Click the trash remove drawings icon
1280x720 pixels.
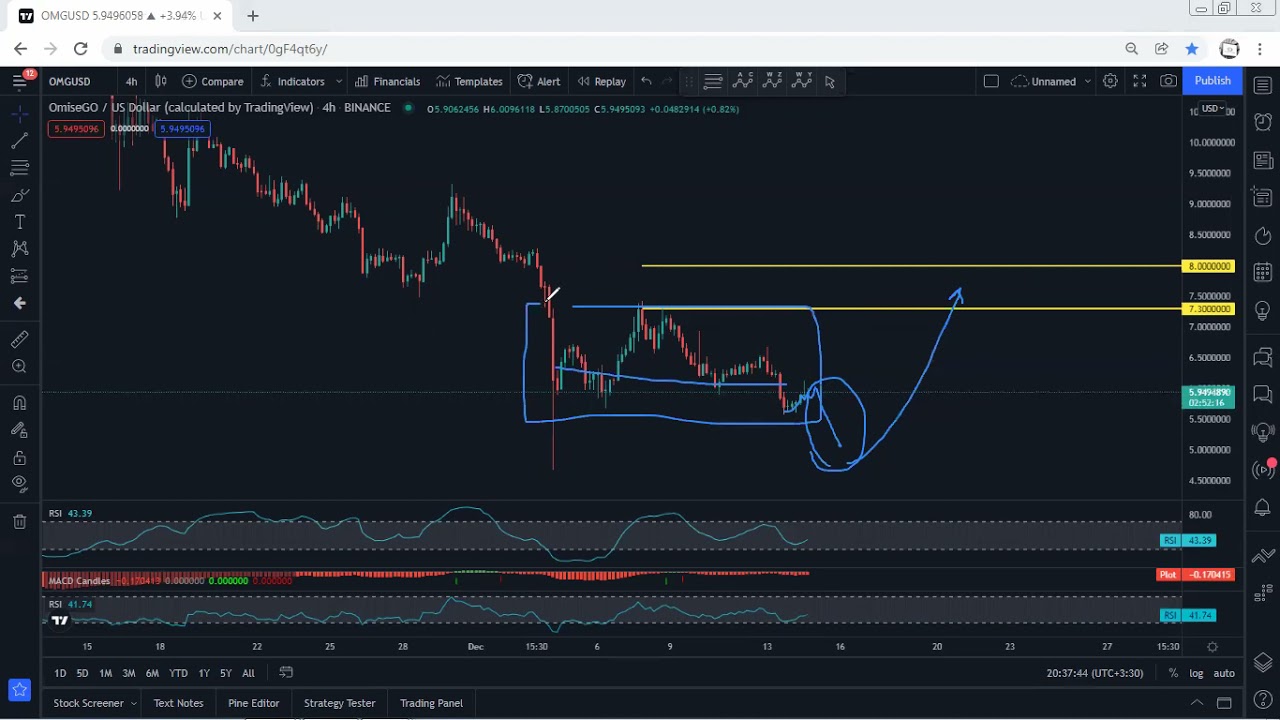click(19, 521)
